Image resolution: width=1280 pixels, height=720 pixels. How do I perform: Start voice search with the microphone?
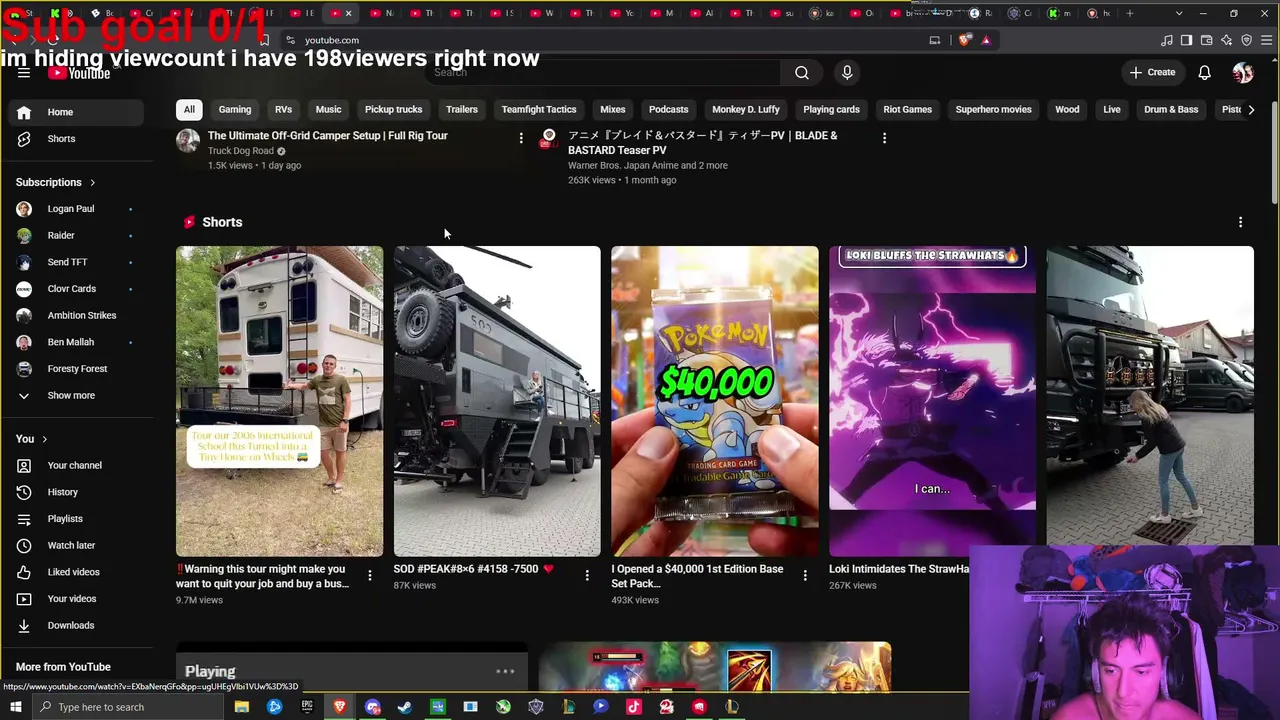coord(847,72)
